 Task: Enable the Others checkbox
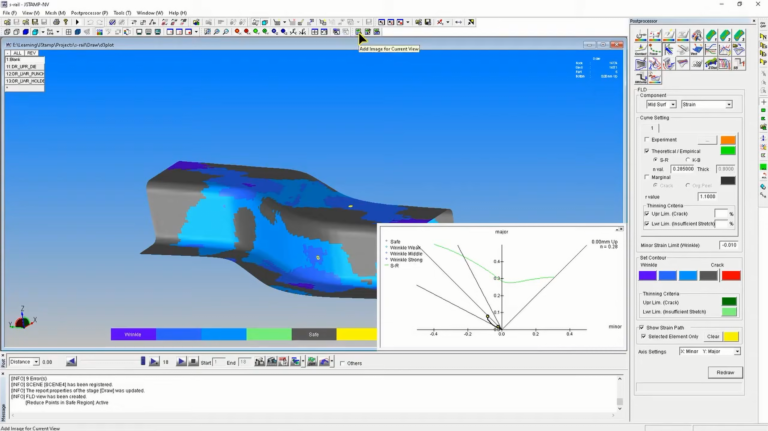point(342,363)
